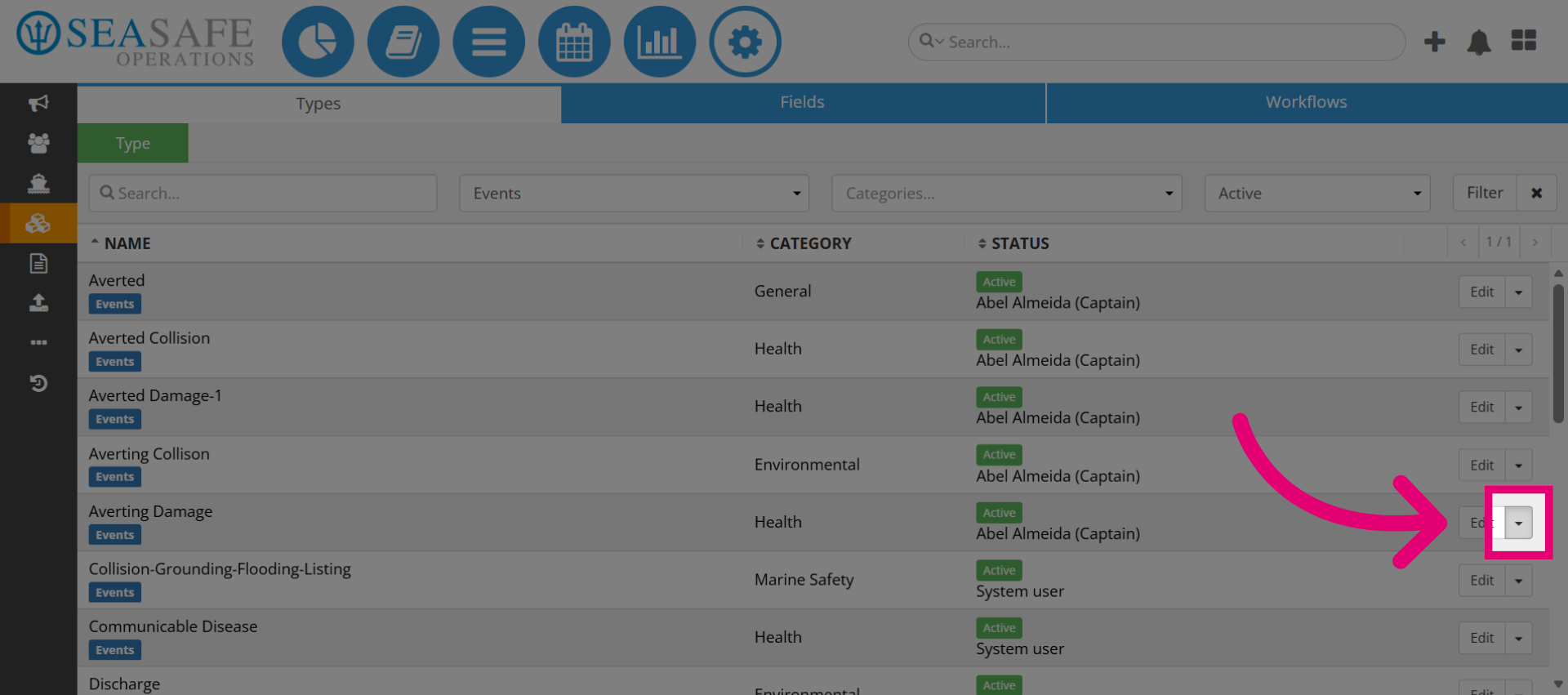Open the grid apps icon
This screenshot has height=695, width=1568.
[1524, 40]
